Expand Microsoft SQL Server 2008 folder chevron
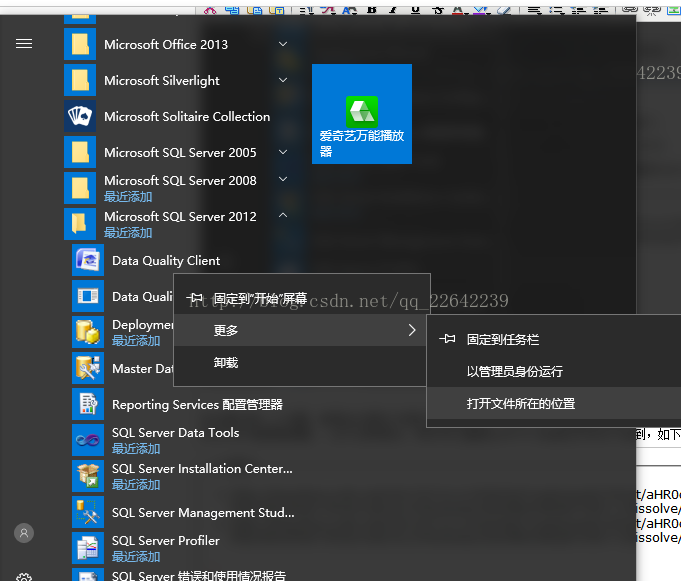This screenshot has width=681, height=581. click(283, 180)
